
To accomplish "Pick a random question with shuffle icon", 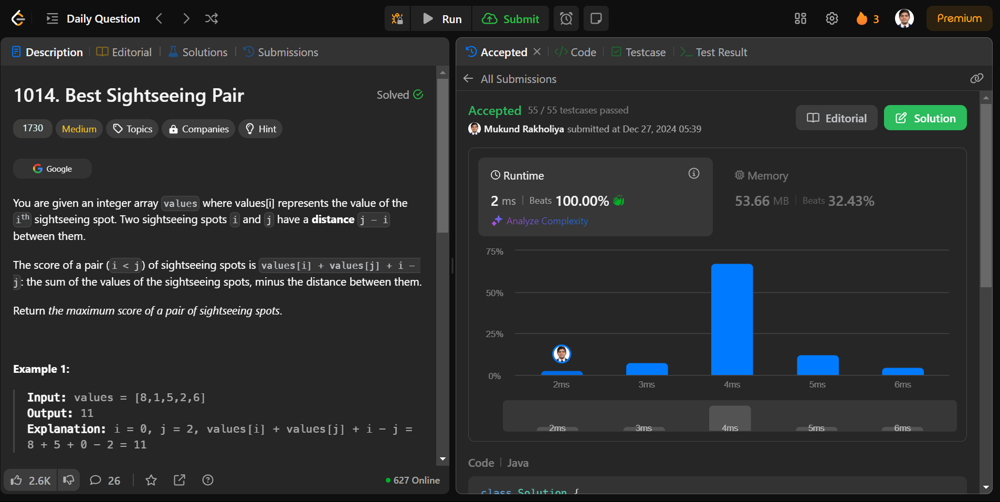I will click(x=212, y=18).
